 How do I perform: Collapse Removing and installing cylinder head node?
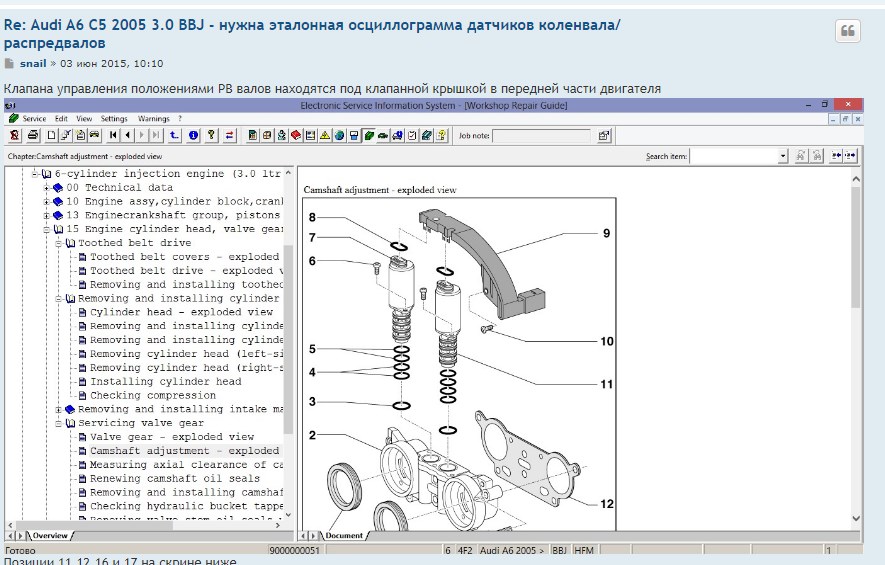click(x=59, y=299)
